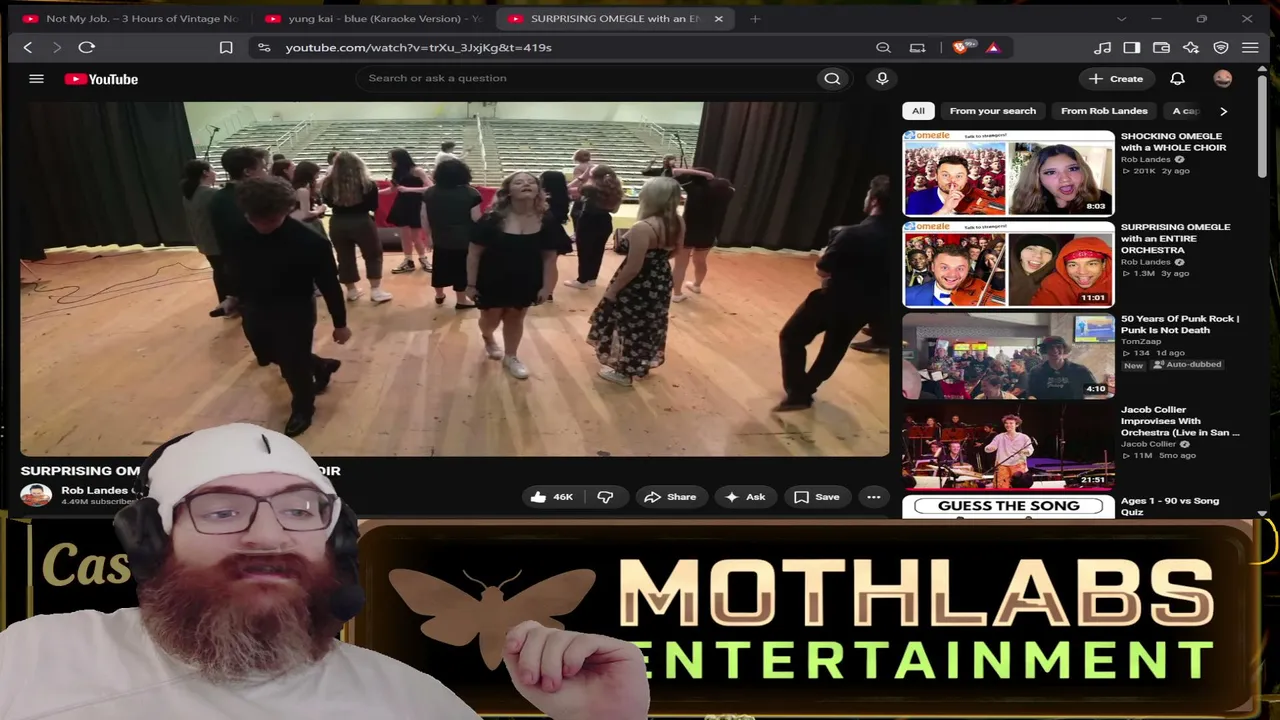Dislike this video
The width and height of the screenshot is (1280, 720).
tap(605, 497)
